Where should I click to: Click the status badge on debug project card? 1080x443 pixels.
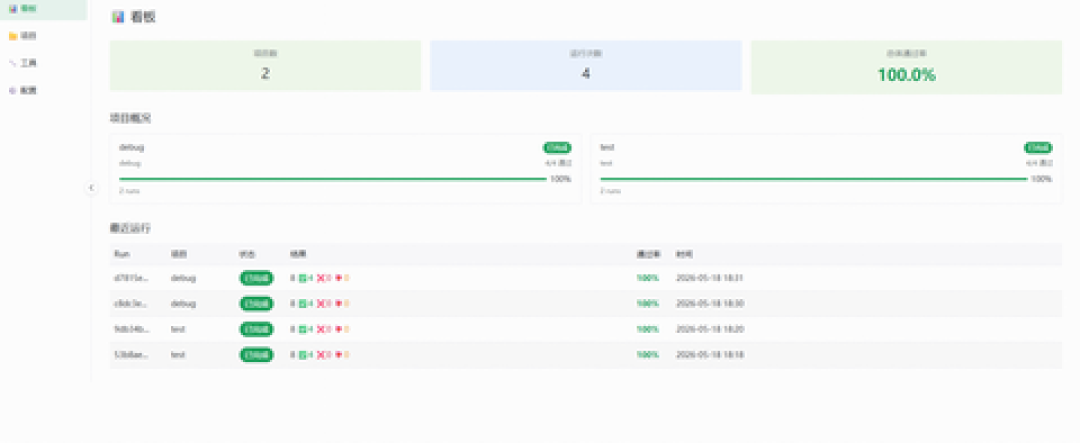tap(557, 147)
